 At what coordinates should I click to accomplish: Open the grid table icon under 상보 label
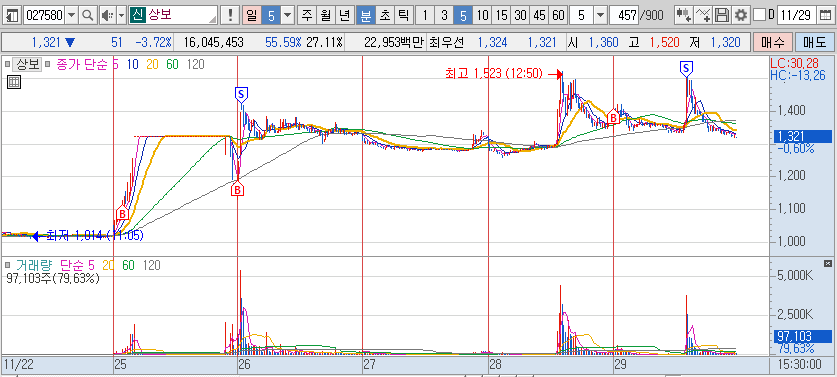pos(14,82)
